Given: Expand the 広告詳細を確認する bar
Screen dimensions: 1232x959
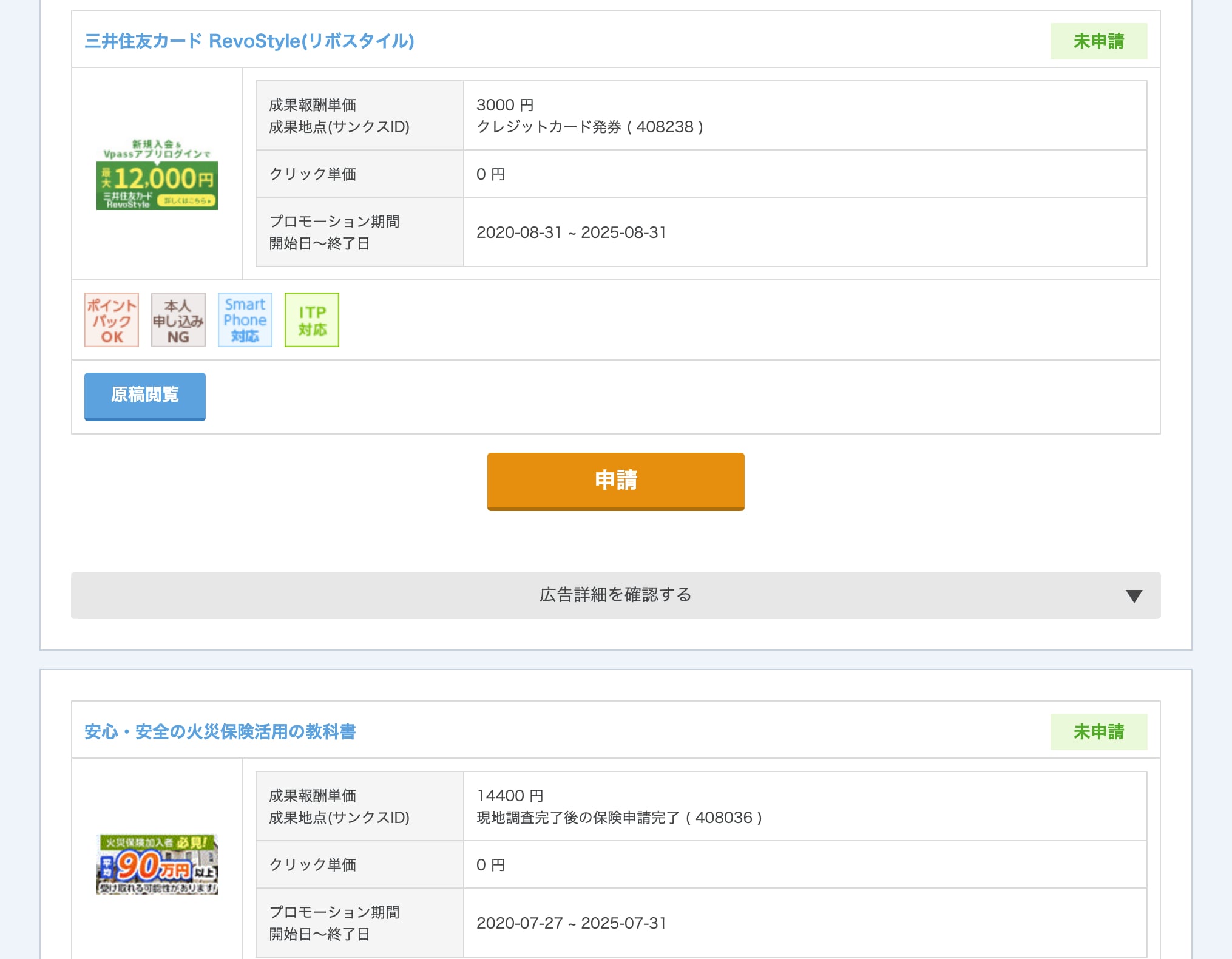Looking at the screenshot, I should [x=615, y=595].
